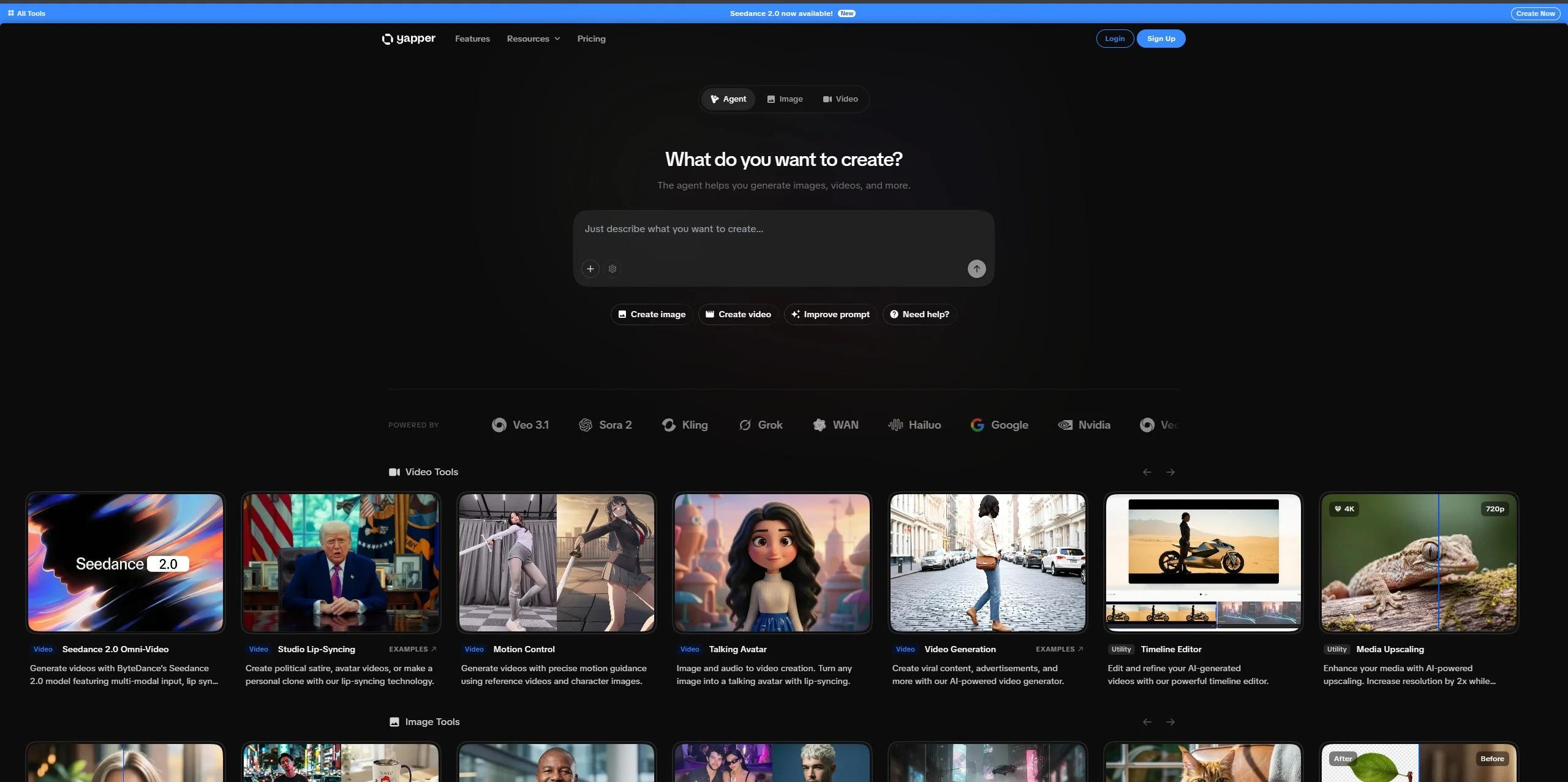Open the All Tools grid icon
The width and height of the screenshot is (1568, 782).
click(x=11, y=13)
